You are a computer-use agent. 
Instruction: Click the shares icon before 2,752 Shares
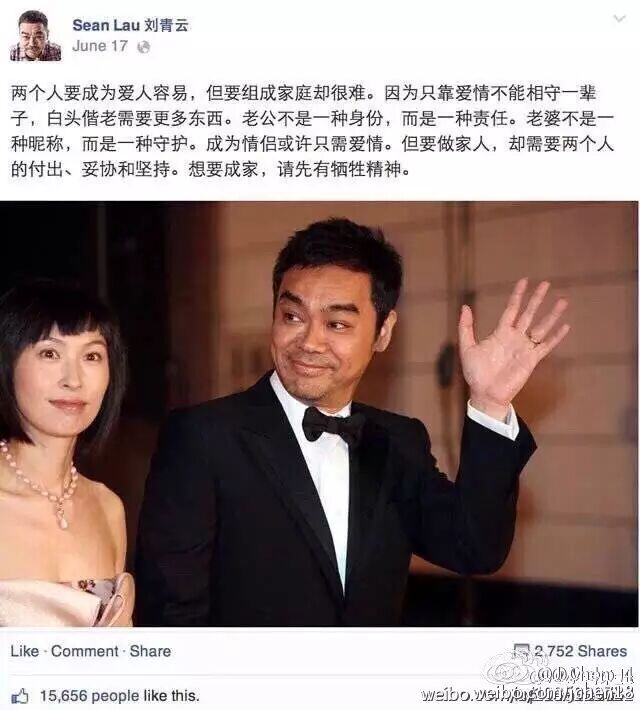click(x=521, y=651)
